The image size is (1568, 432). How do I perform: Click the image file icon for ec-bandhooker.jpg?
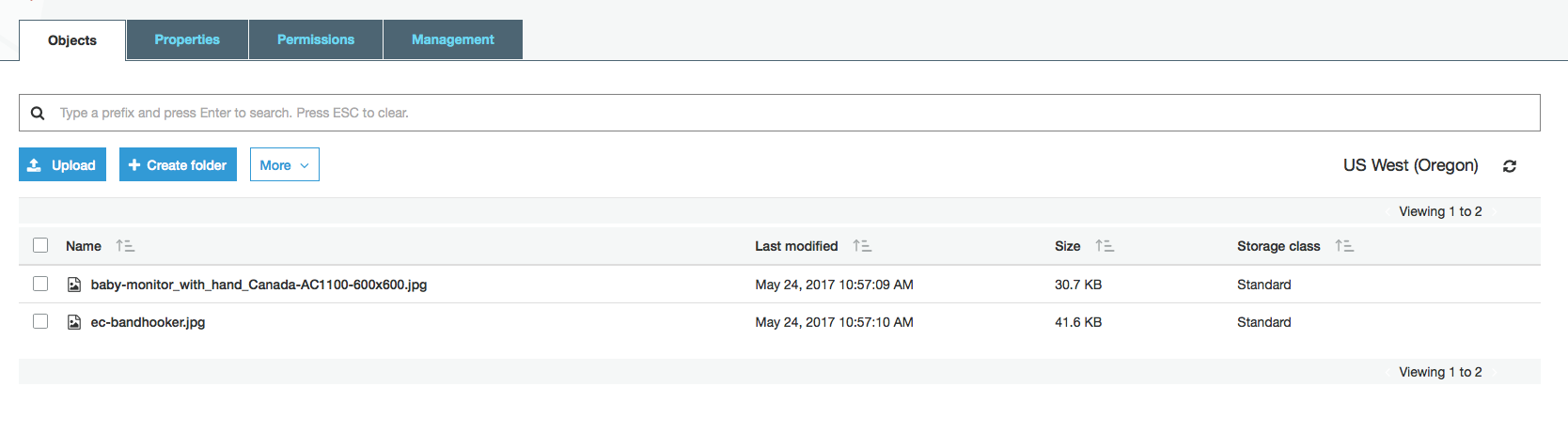74,322
